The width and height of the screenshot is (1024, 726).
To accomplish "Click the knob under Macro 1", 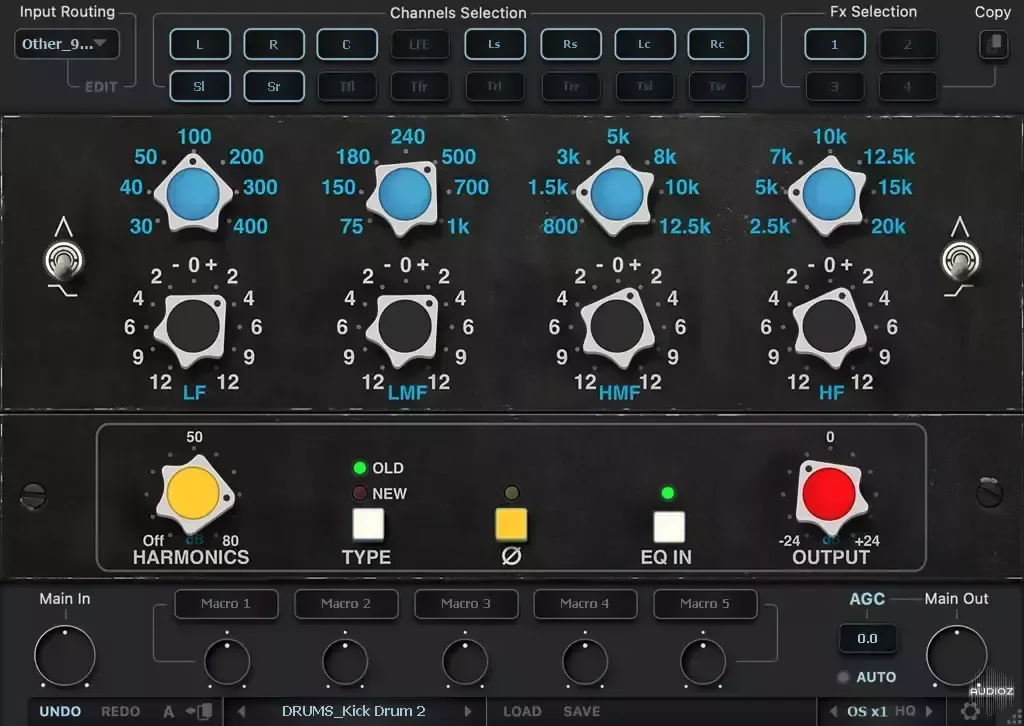I will [227, 662].
